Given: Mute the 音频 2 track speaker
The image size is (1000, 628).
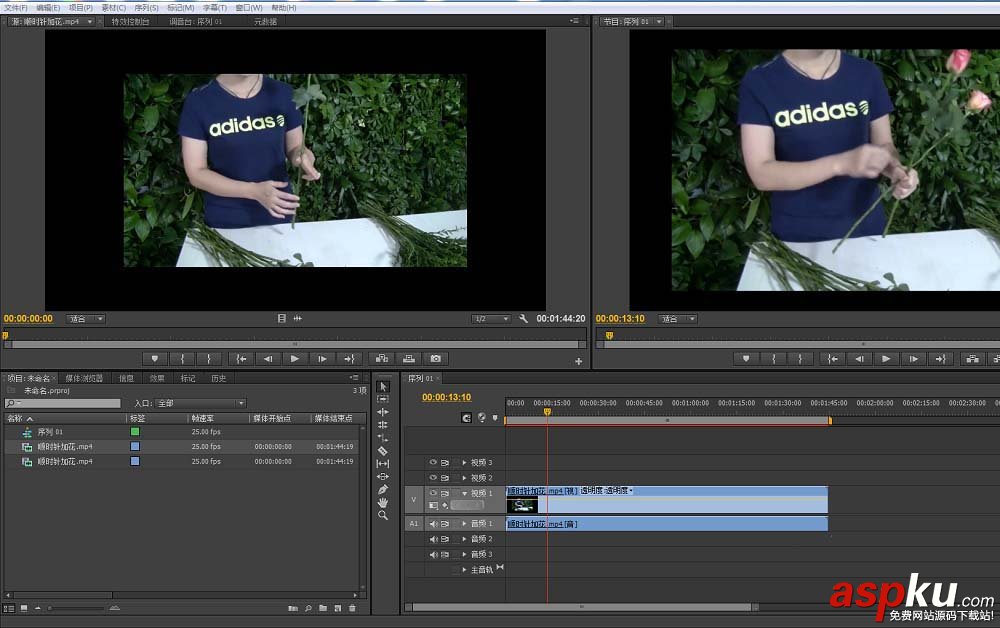Looking at the screenshot, I should tap(433, 539).
